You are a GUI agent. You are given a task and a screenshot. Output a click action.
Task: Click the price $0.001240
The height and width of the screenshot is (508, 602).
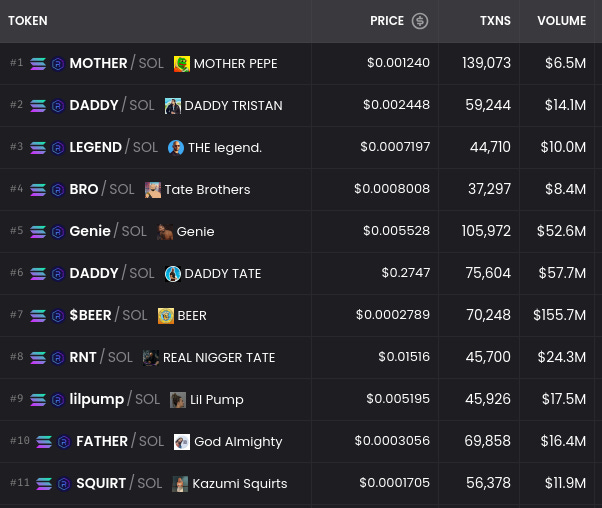[x=398, y=63]
